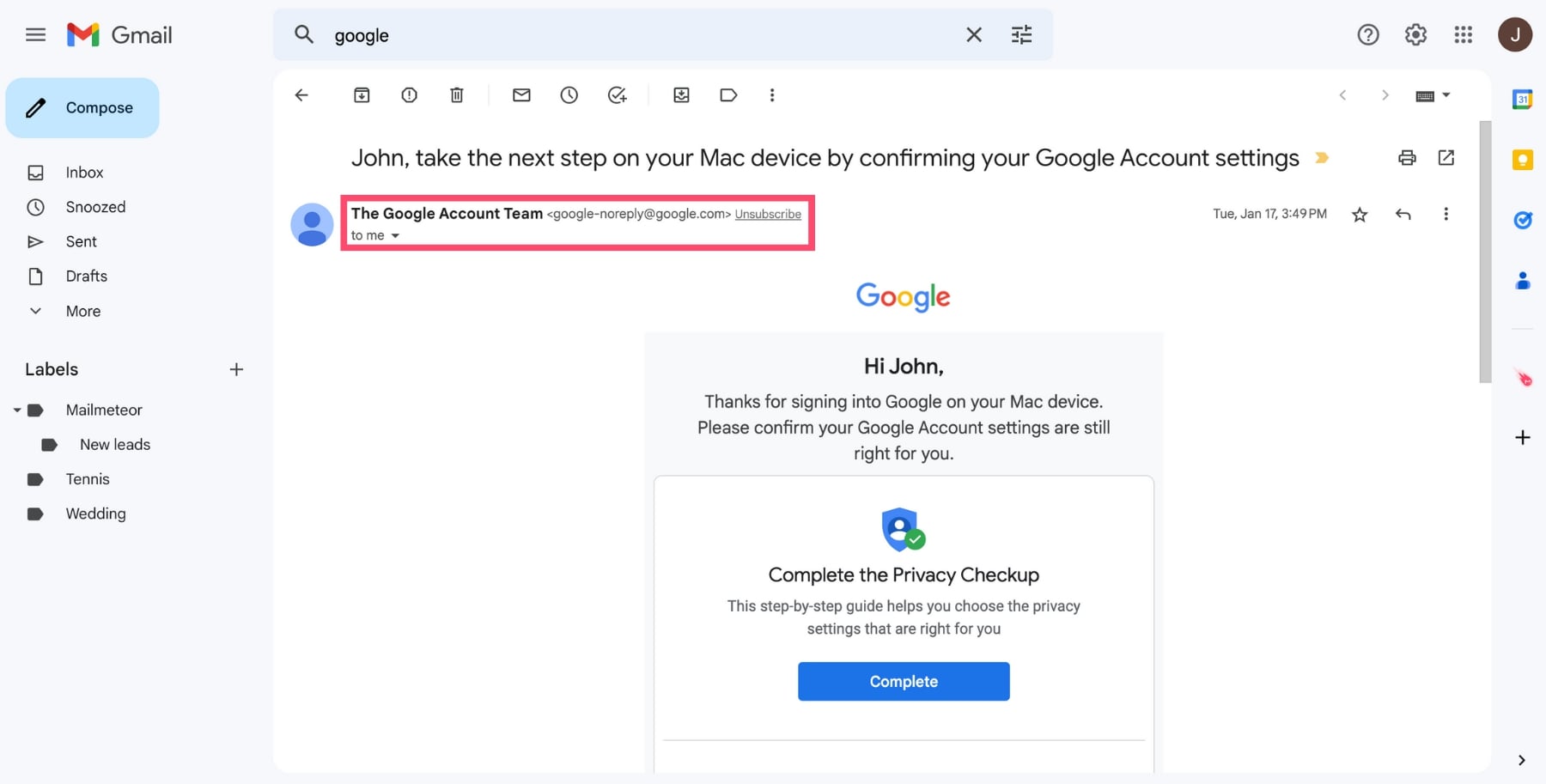Open the Mailmeteor add-on icon
Screen dimensions: 1546x784
[x=1523, y=378]
